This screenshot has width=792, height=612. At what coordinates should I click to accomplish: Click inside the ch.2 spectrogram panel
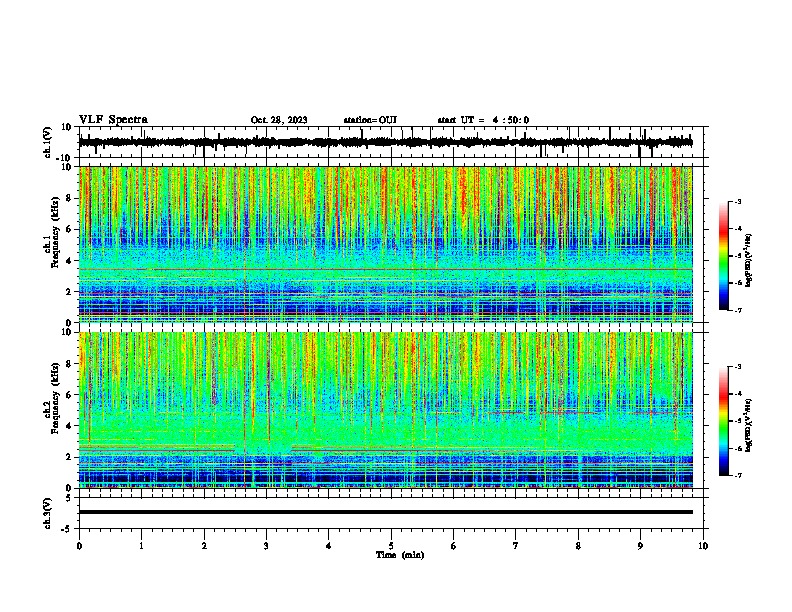(x=385, y=410)
